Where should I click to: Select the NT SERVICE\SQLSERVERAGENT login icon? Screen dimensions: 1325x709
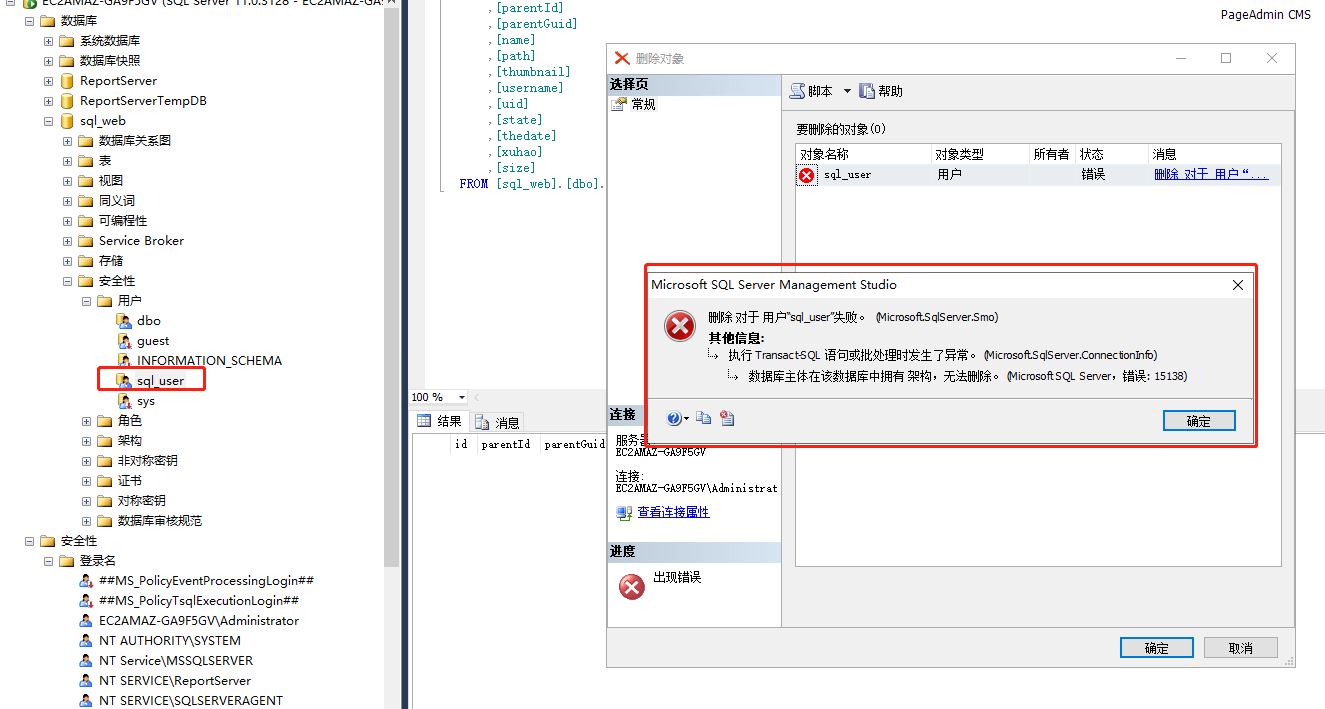[86, 701]
